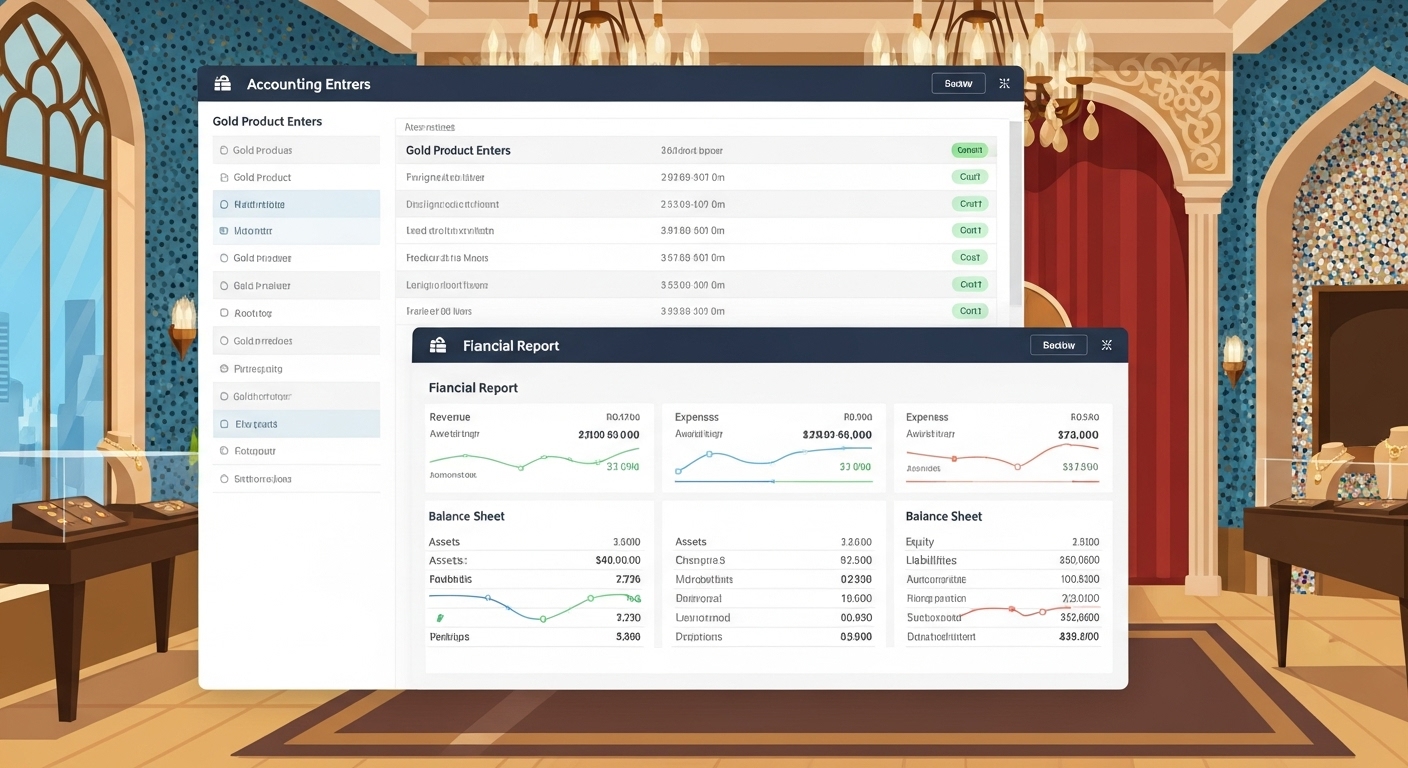Click the briefcase icon in Fiancial Report title bar

click(437, 345)
